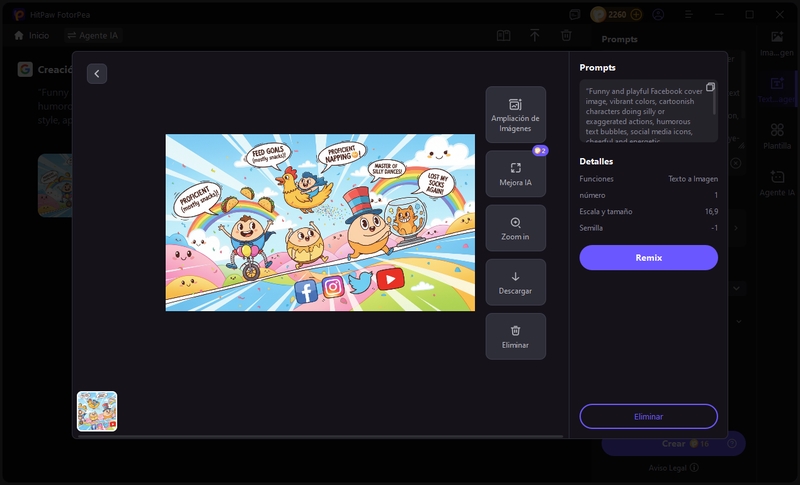The image size is (800, 485).
Task: Click the Remix button
Action: click(648, 257)
